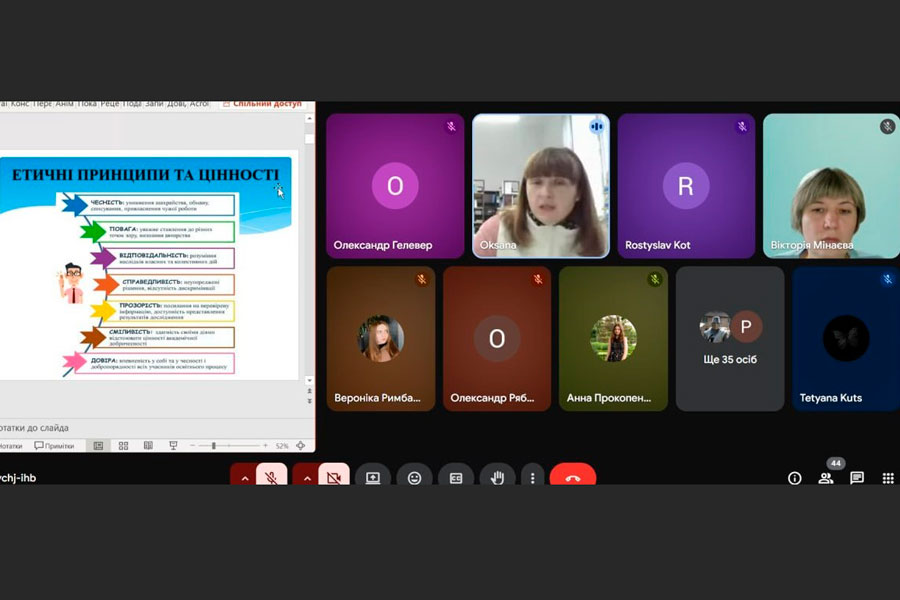Show the participants list (44)
Screen dimensions: 900x600
pos(826,478)
